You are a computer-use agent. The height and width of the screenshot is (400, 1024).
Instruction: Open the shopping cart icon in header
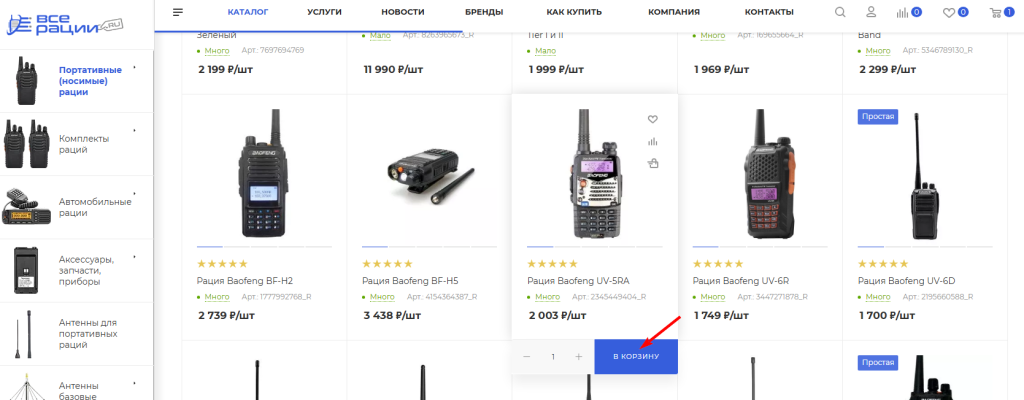click(995, 12)
